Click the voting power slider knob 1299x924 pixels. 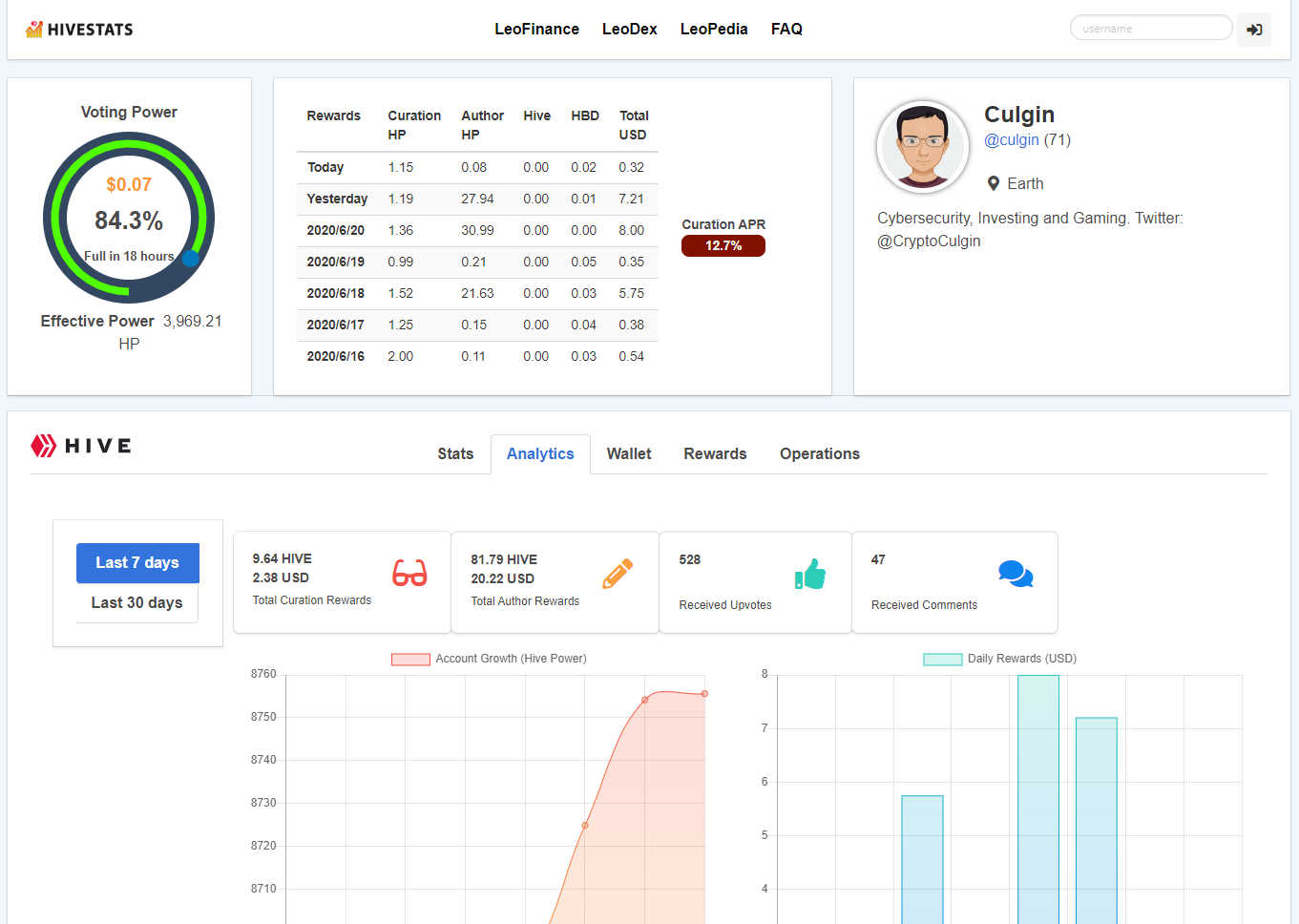tap(191, 258)
